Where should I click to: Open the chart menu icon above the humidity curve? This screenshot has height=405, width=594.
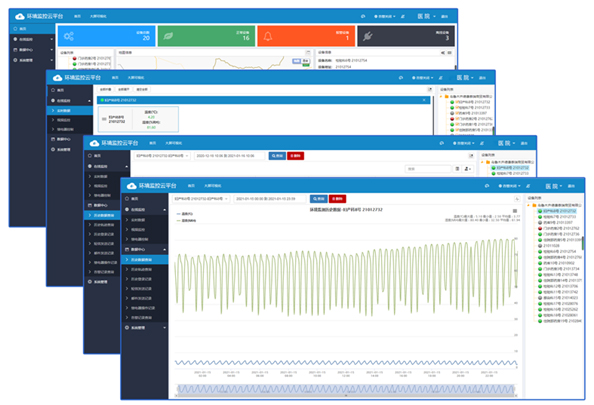point(515,211)
